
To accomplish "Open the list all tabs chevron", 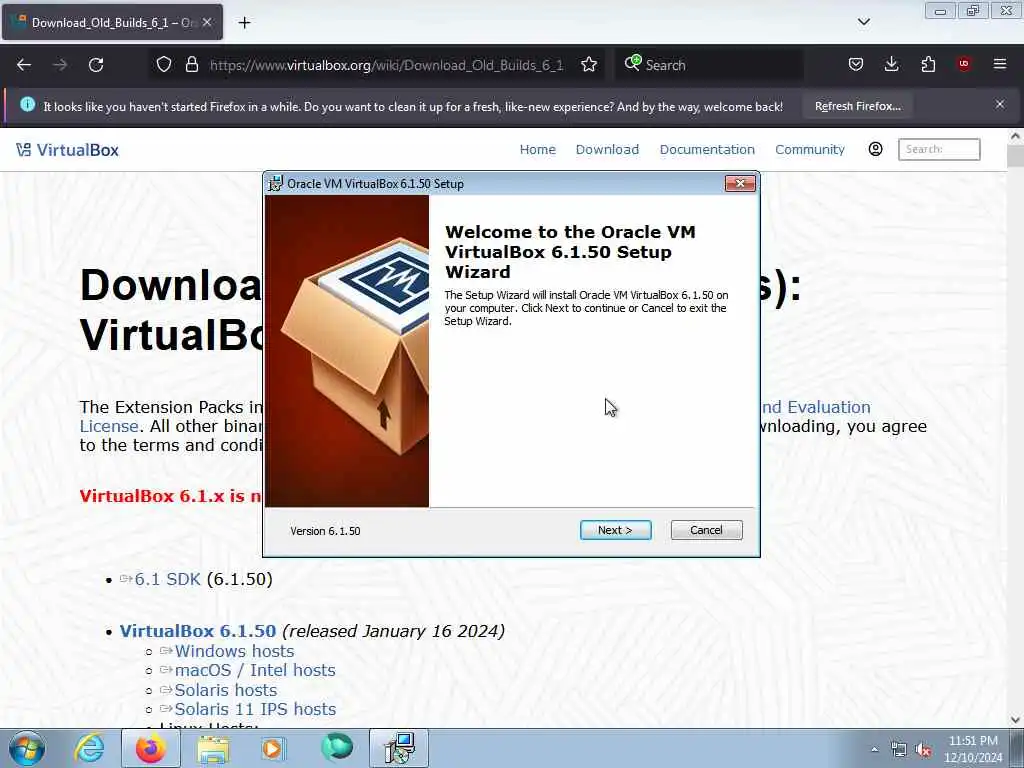I will [863, 22].
